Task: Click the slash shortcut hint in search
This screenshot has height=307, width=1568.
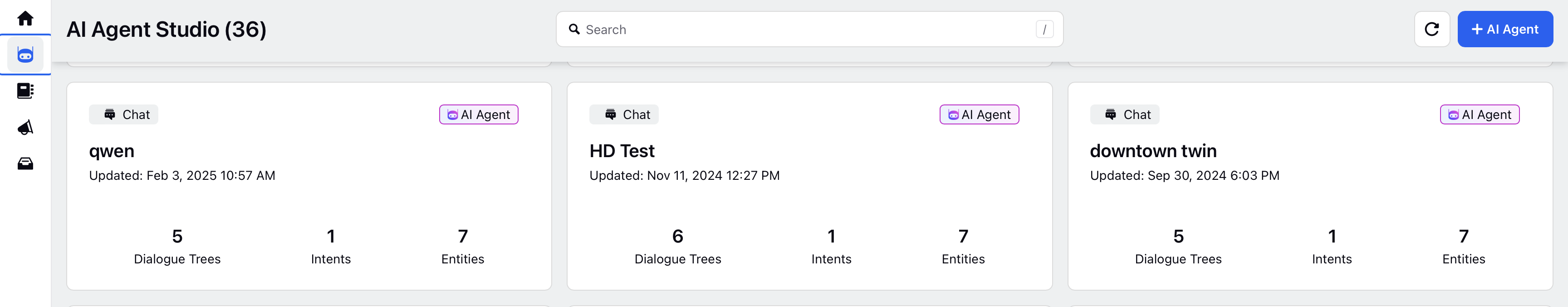Action: click(x=1044, y=29)
